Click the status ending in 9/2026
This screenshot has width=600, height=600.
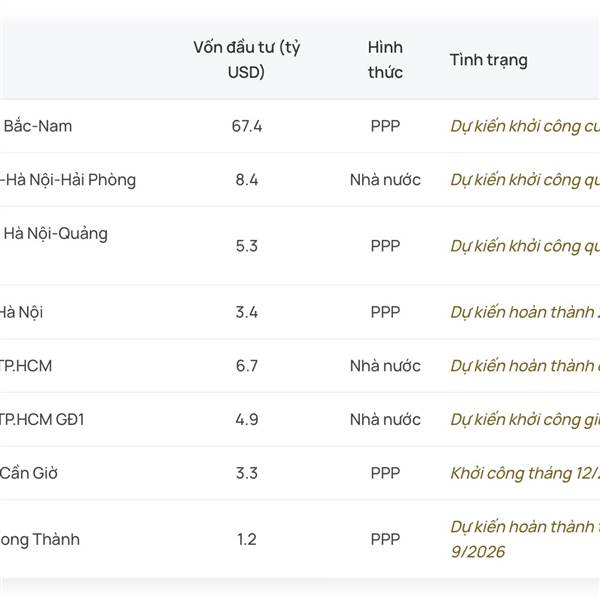pos(478,551)
